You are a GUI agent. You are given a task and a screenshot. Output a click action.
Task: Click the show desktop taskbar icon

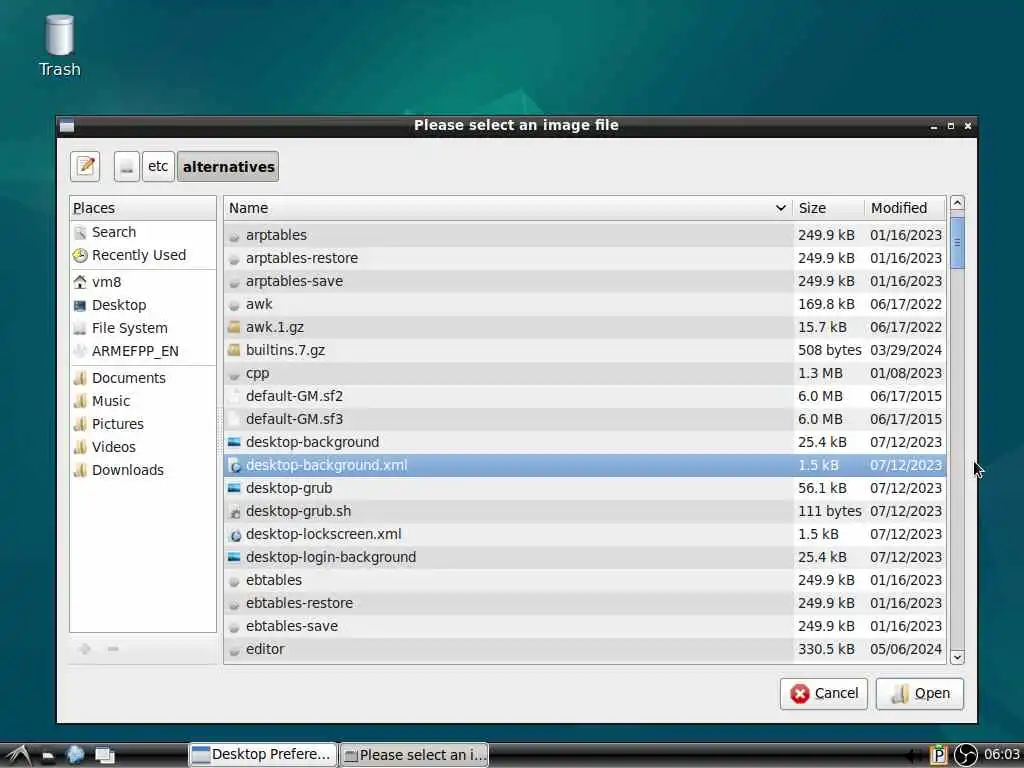[104, 756]
